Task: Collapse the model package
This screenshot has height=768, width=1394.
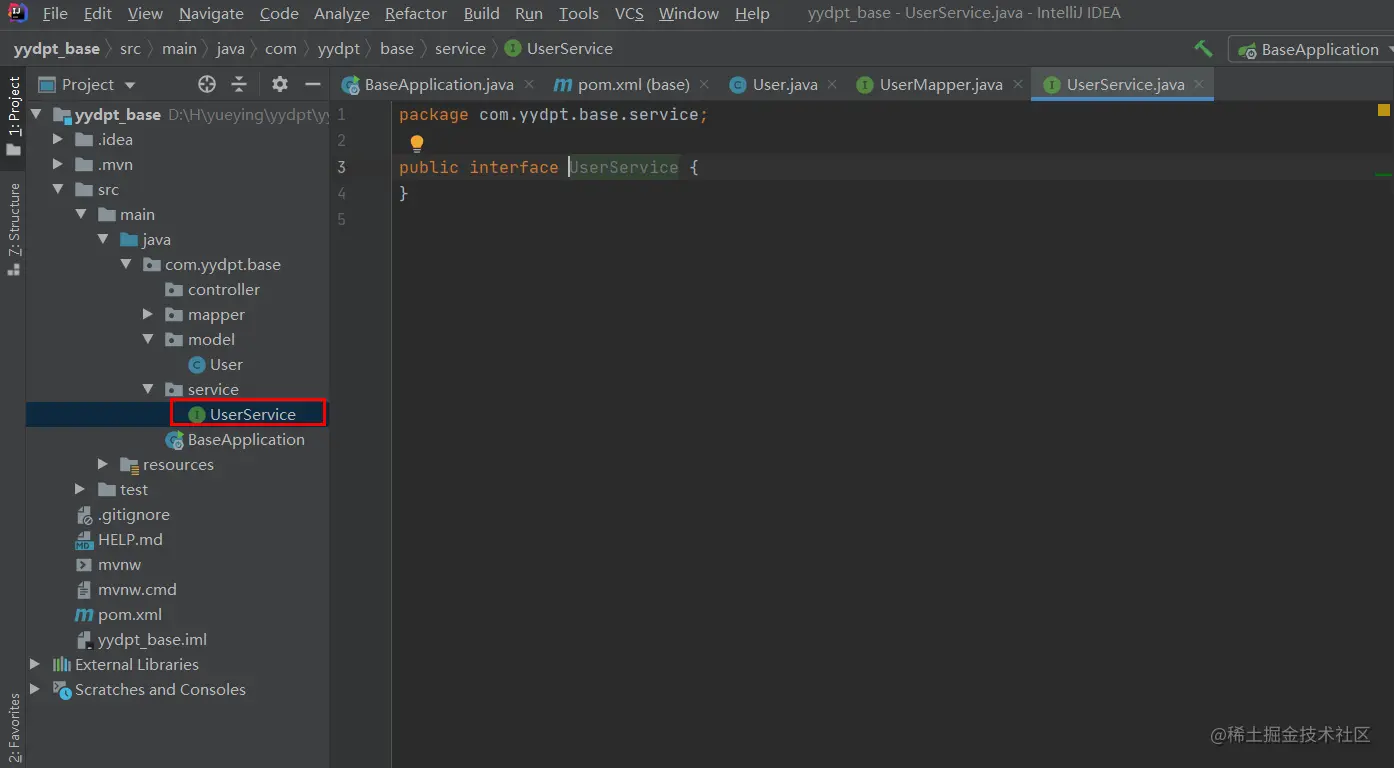Action: 148,339
